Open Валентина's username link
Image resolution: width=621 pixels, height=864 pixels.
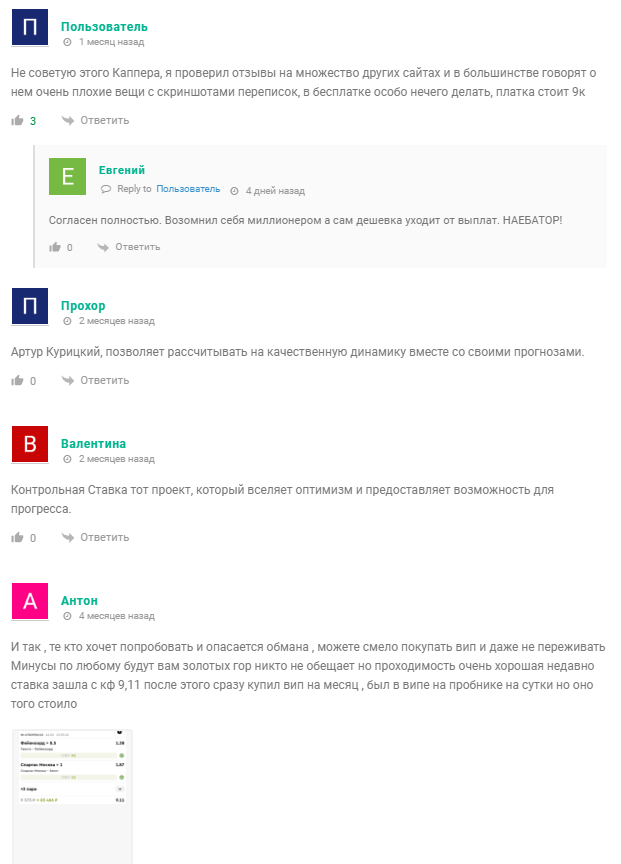(x=93, y=444)
